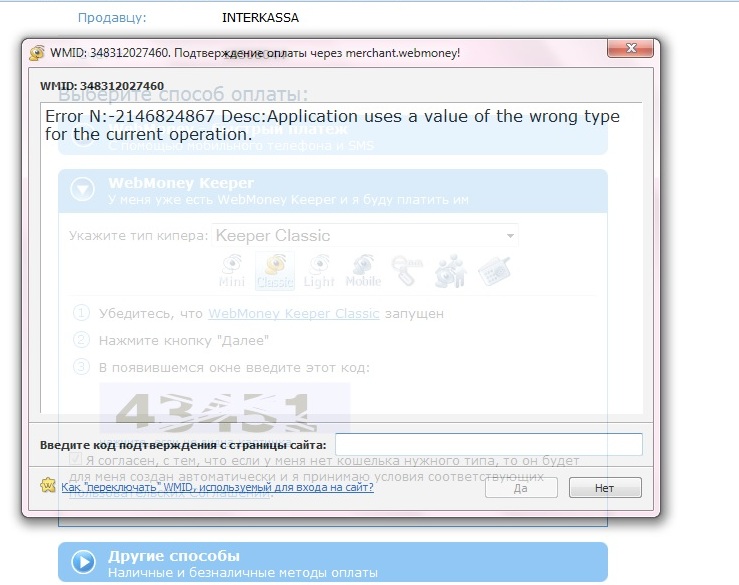Viewport: 739px width, 585px height.
Task: Click the captcha code image 43451
Action: 225,400
